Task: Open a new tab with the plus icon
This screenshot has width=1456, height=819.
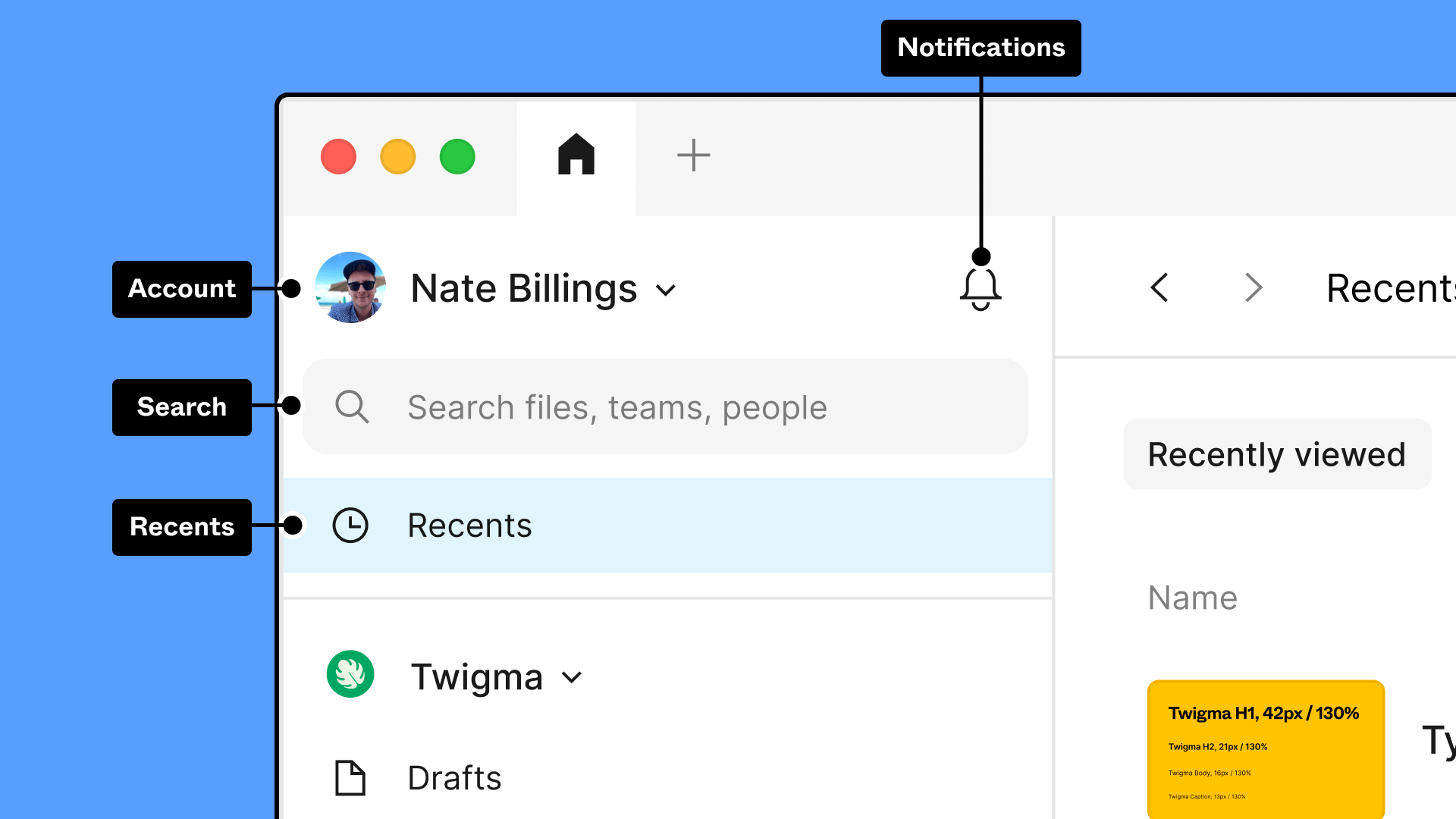Action: coord(693,155)
